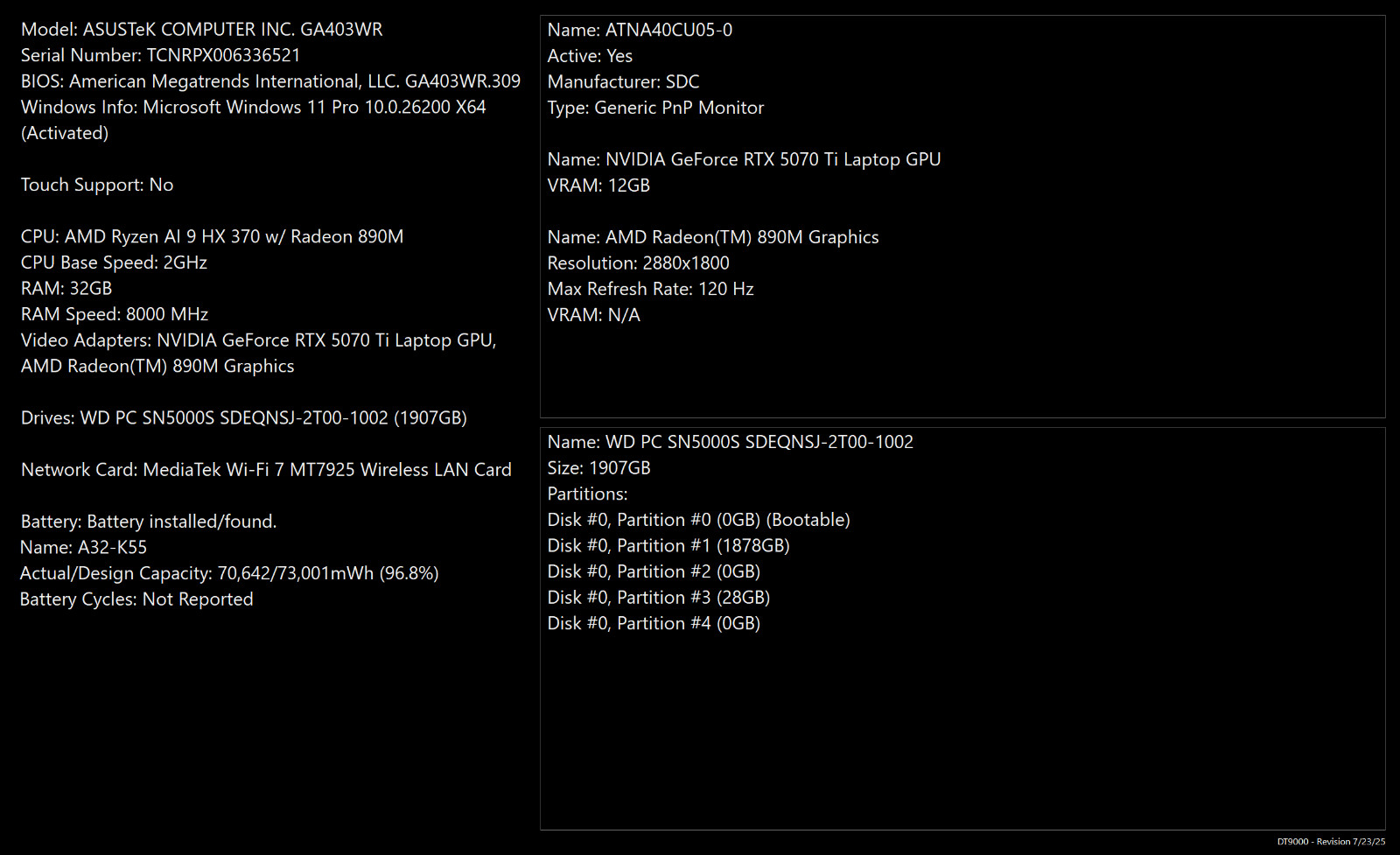Click the monitor name 'ATNA40CU05-0' line
This screenshot has width=1400, height=855.
point(640,30)
